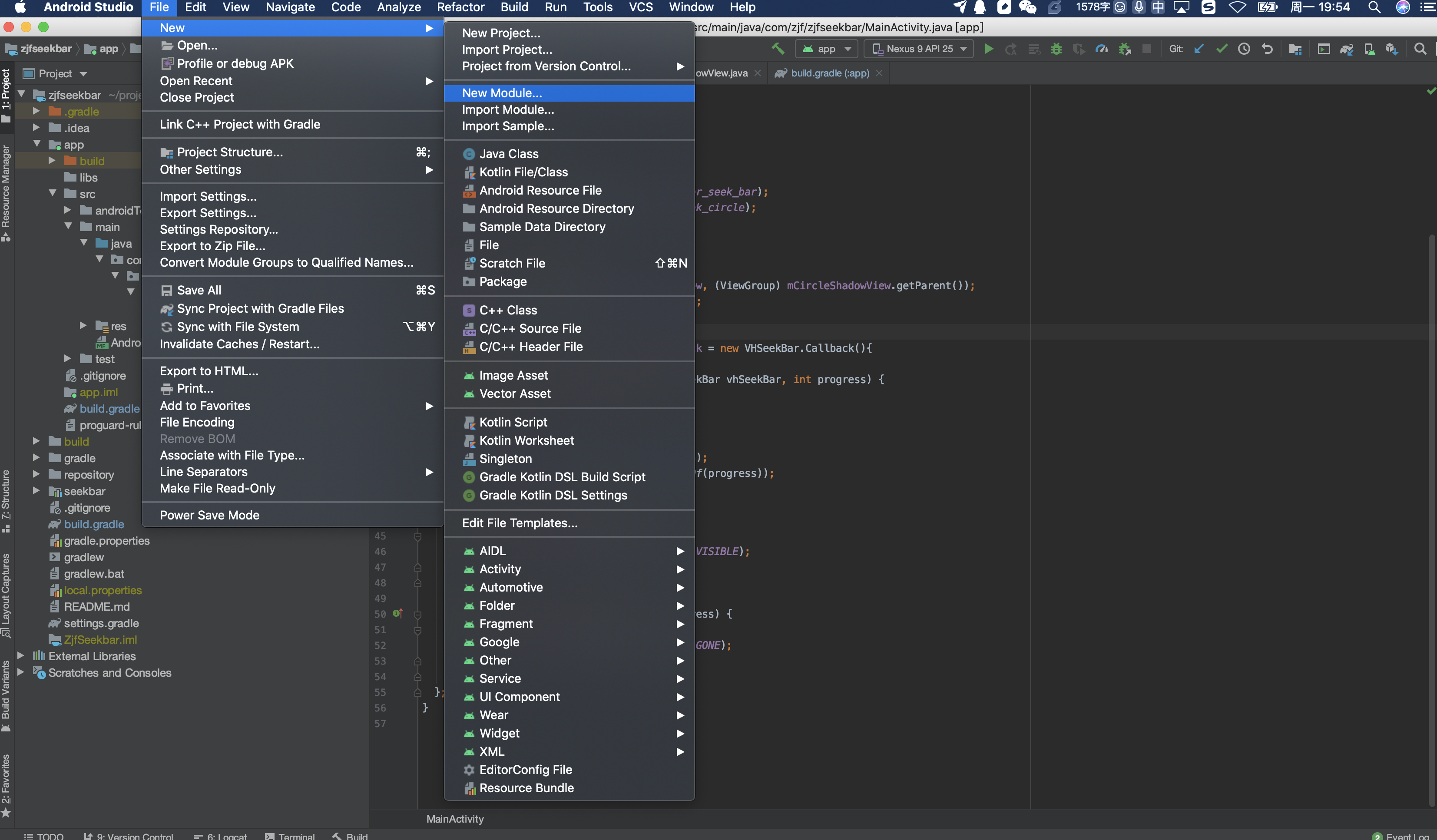Image resolution: width=1437 pixels, height=840 pixels.
Task: Click the Git commit checkmark icon
Action: pyautogui.click(x=1222, y=49)
